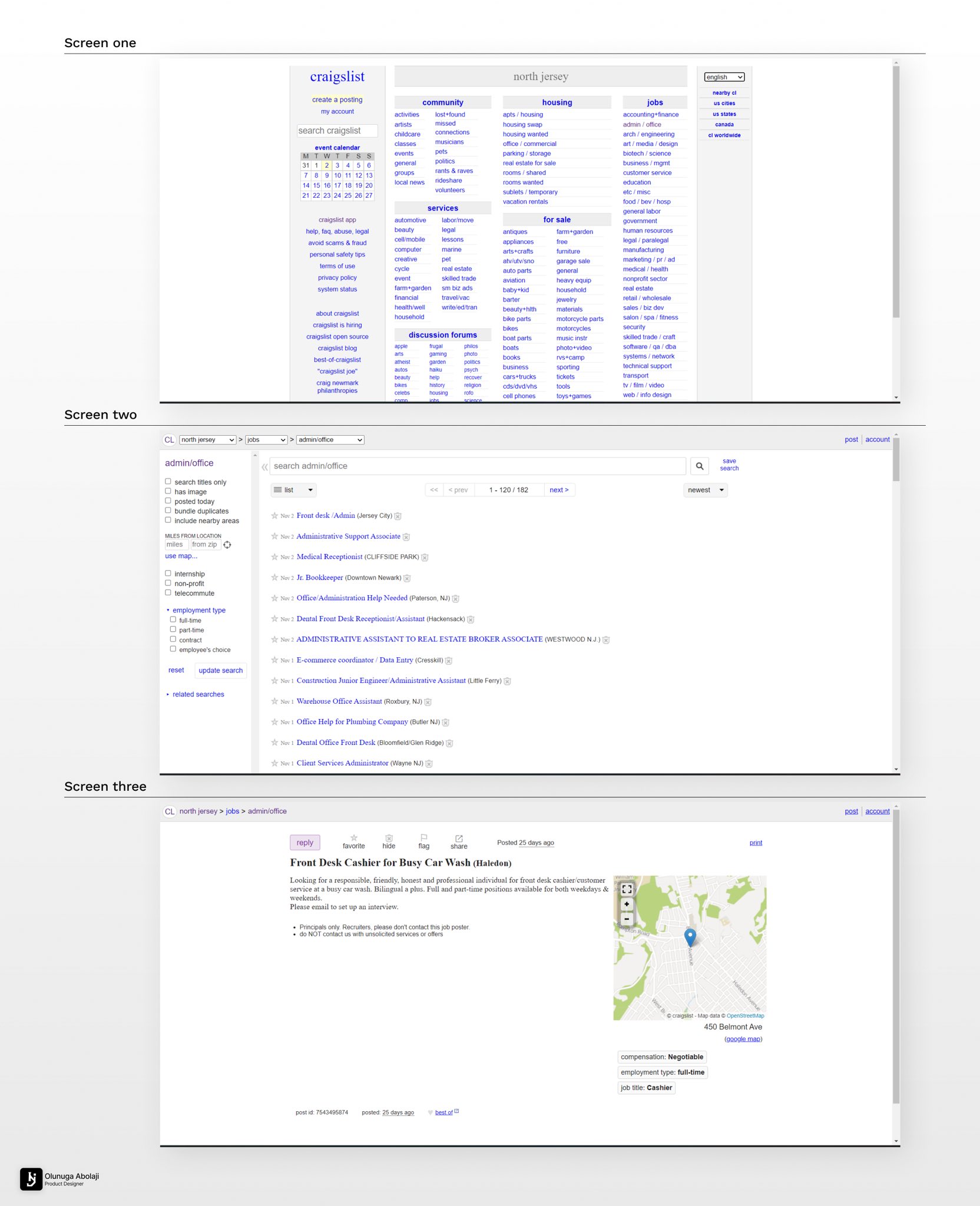Zoom out on the map
This screenshot has width=980, height=1206.
tap(627, 919)
